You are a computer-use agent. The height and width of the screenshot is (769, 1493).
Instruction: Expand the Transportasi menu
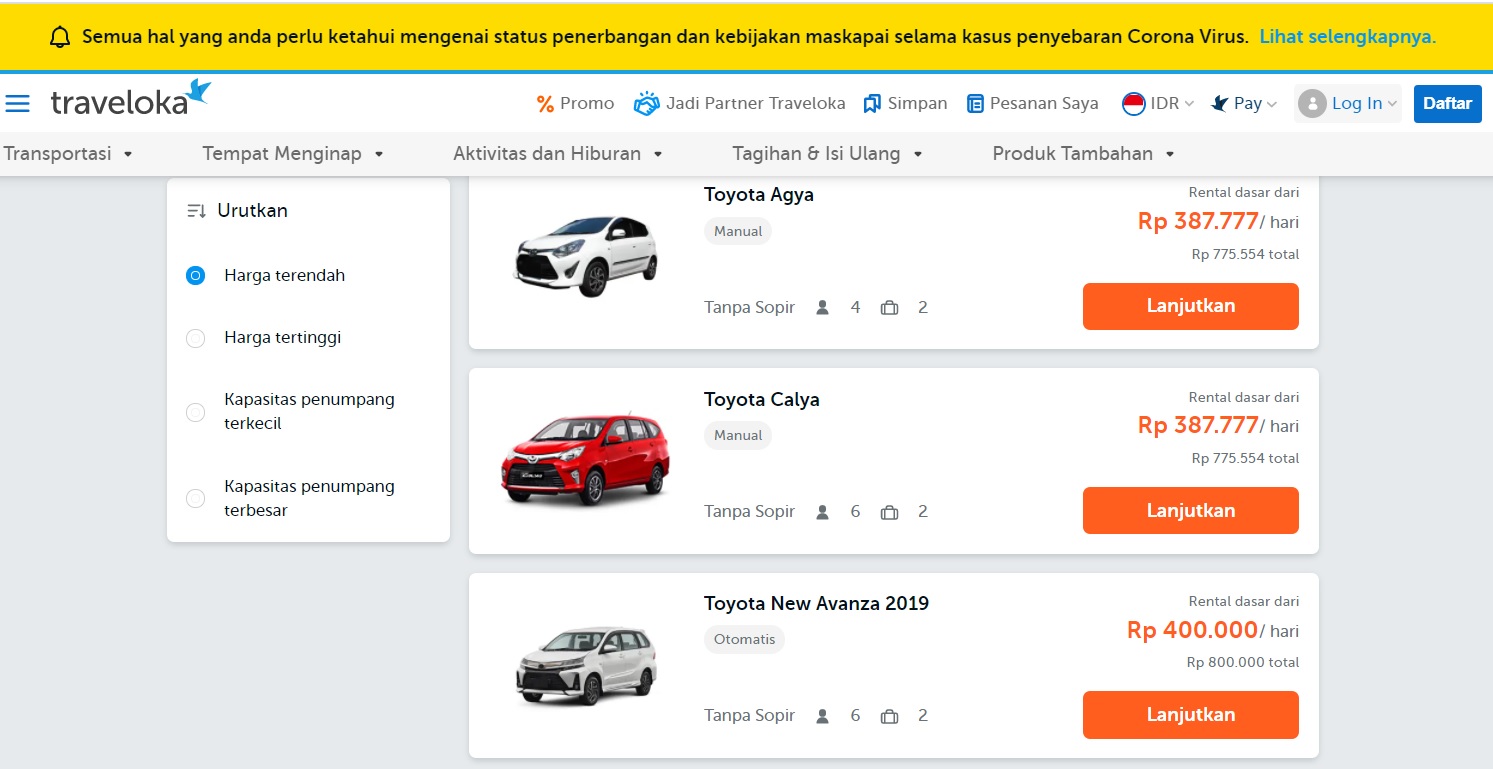(68, 154)
